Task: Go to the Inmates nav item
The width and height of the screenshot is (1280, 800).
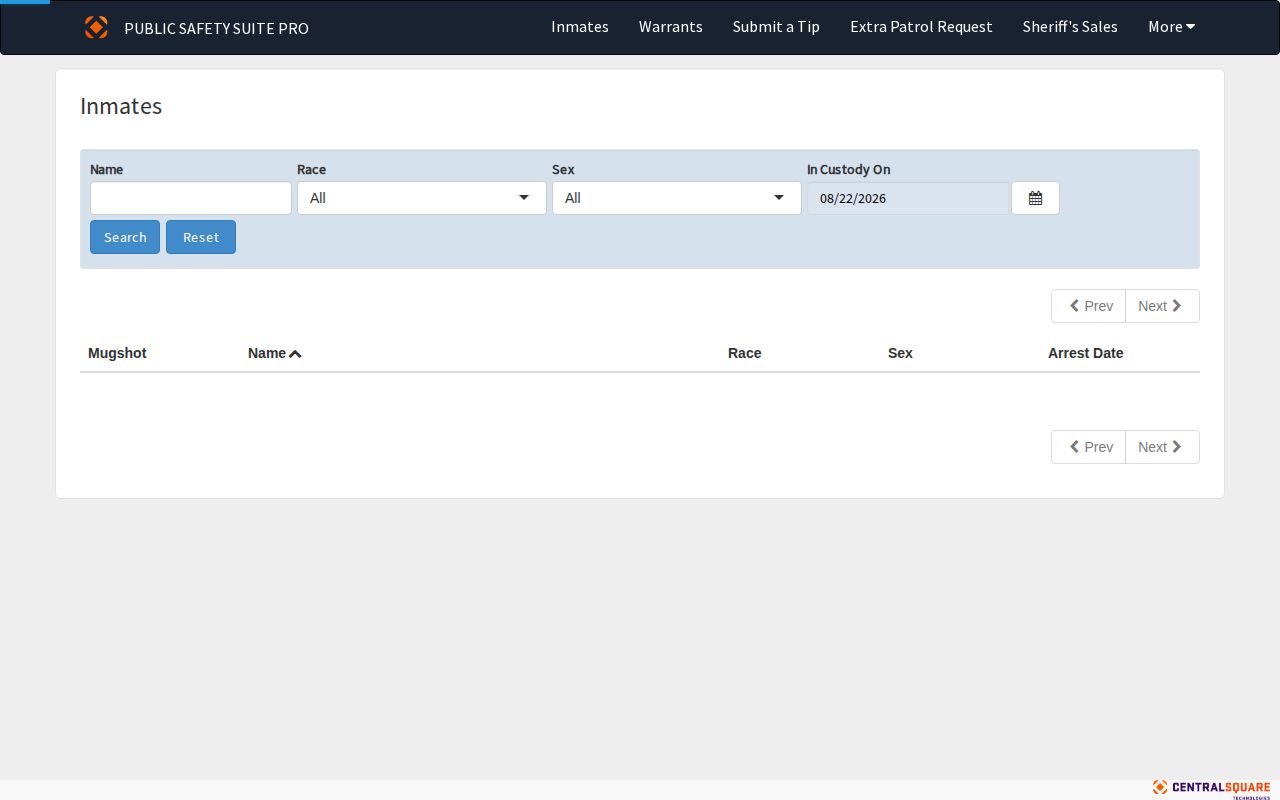Action: (x=580, y=27)
